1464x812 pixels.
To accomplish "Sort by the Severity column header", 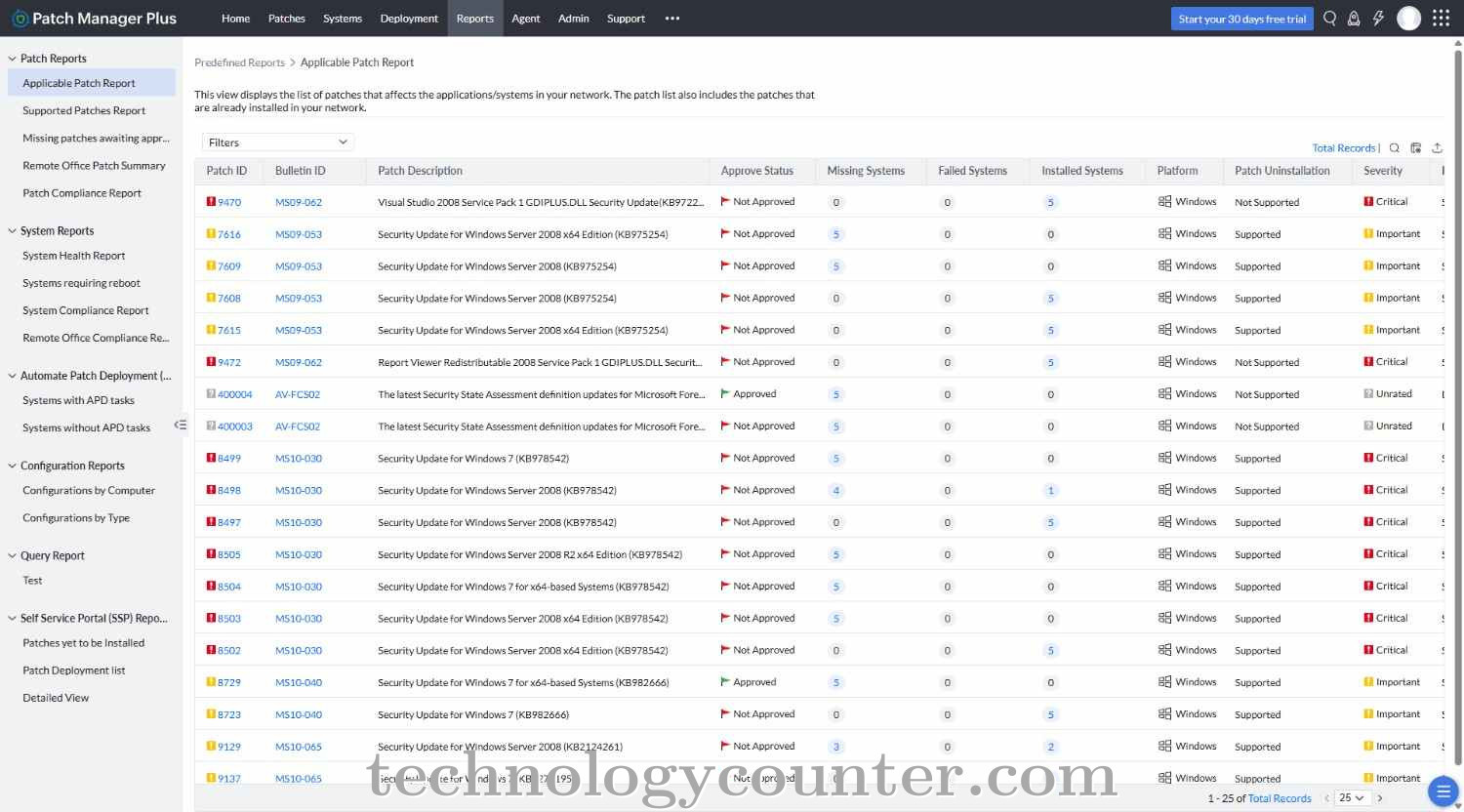I will pos(1383,171).
